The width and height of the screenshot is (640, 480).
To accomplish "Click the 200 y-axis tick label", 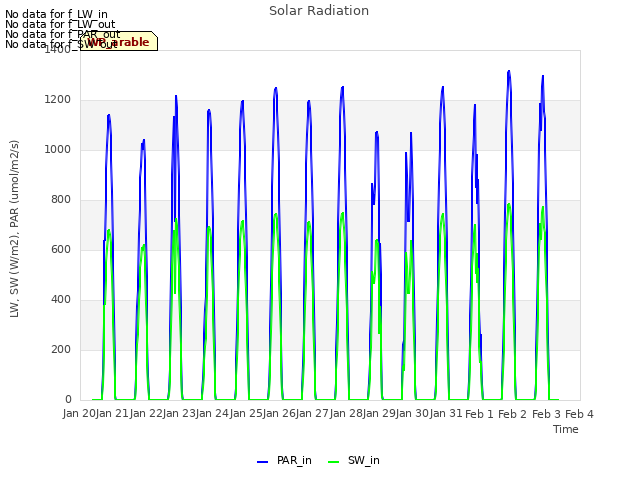I will click(x=61, y=350).
